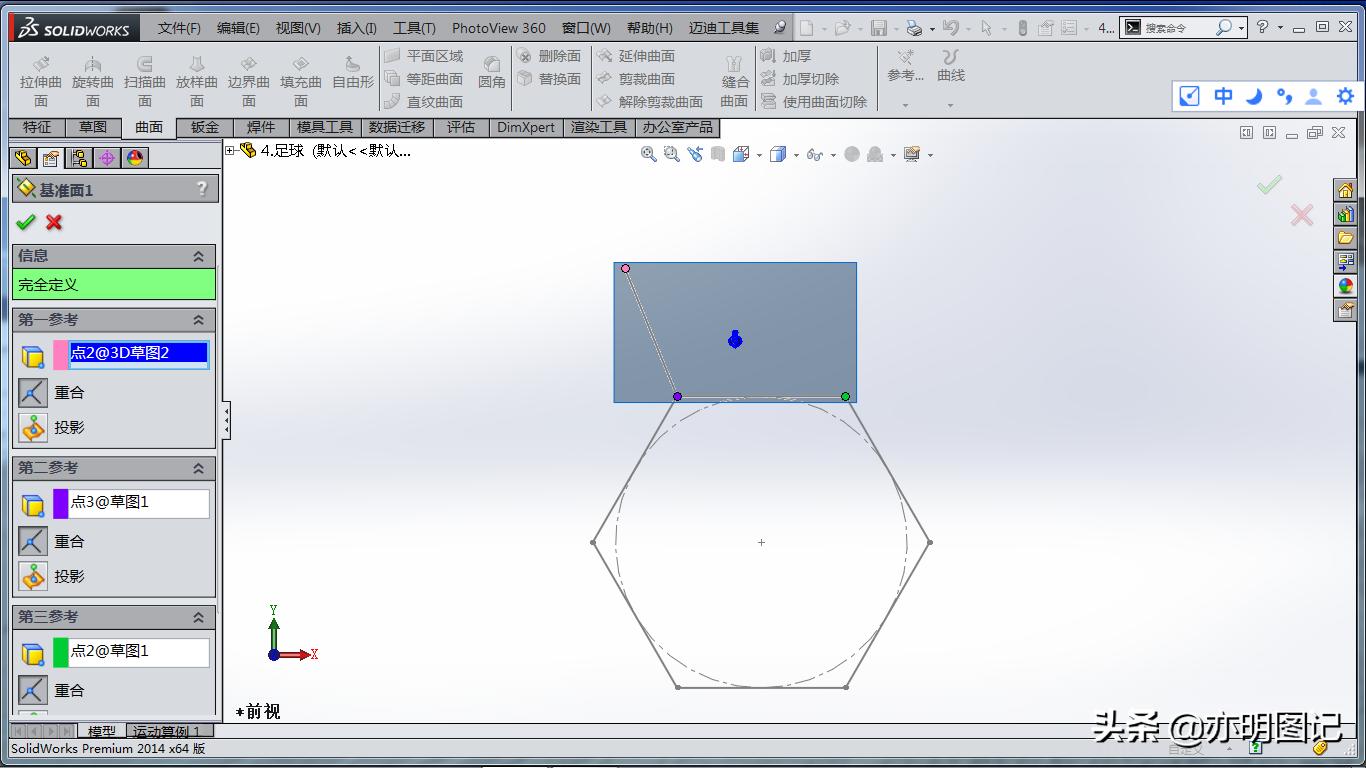Screen dimensions: 1366x768
Task: Select the 旋转曲面 (Revolved Surface) tool
Action: tap(91, 72)
